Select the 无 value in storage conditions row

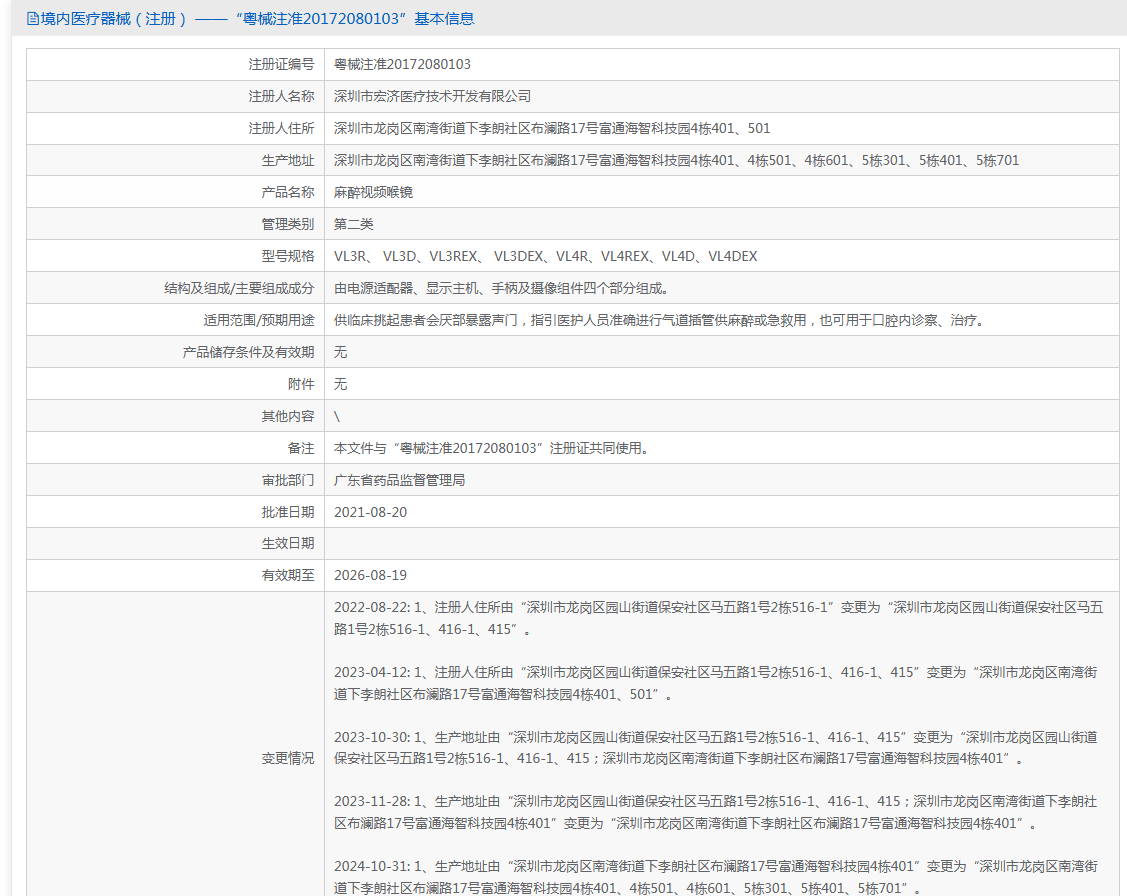tap(341, 352)
